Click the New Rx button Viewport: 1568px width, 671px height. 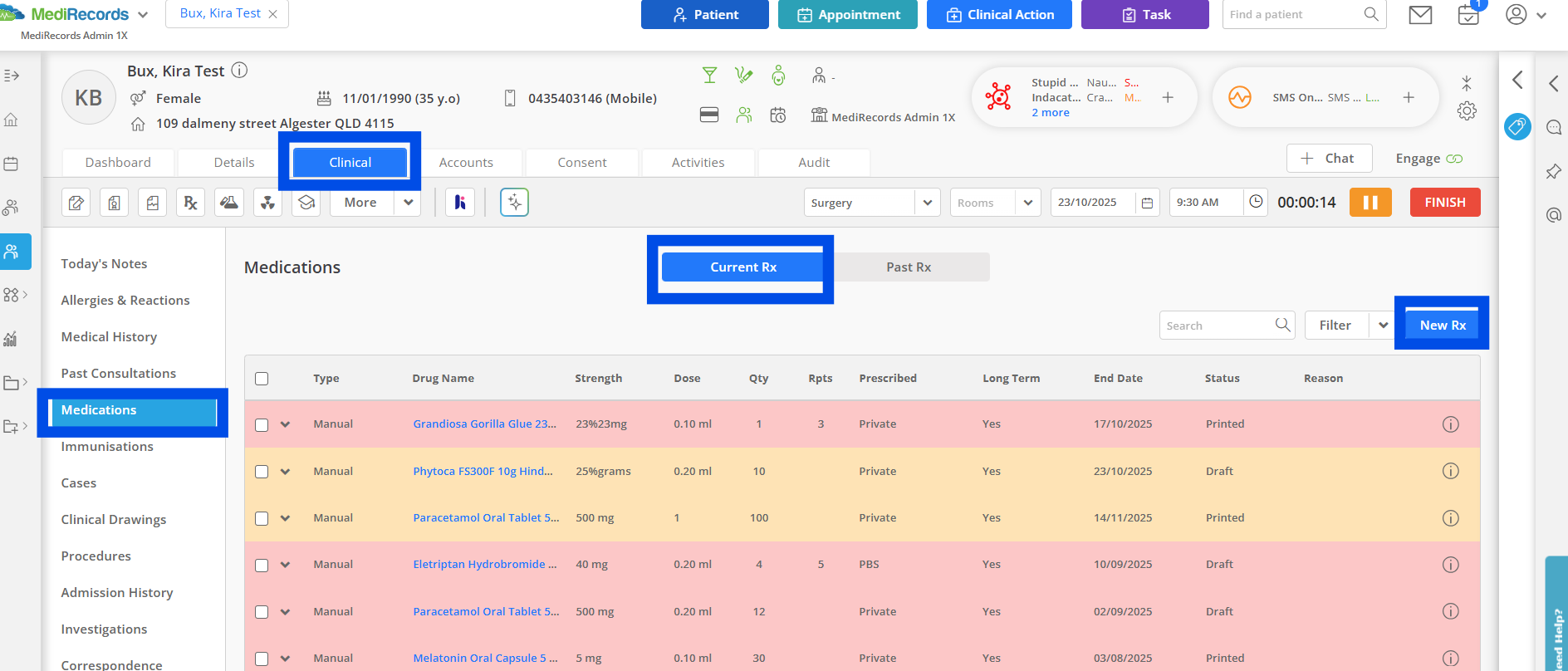click(x=1442, y=326)
